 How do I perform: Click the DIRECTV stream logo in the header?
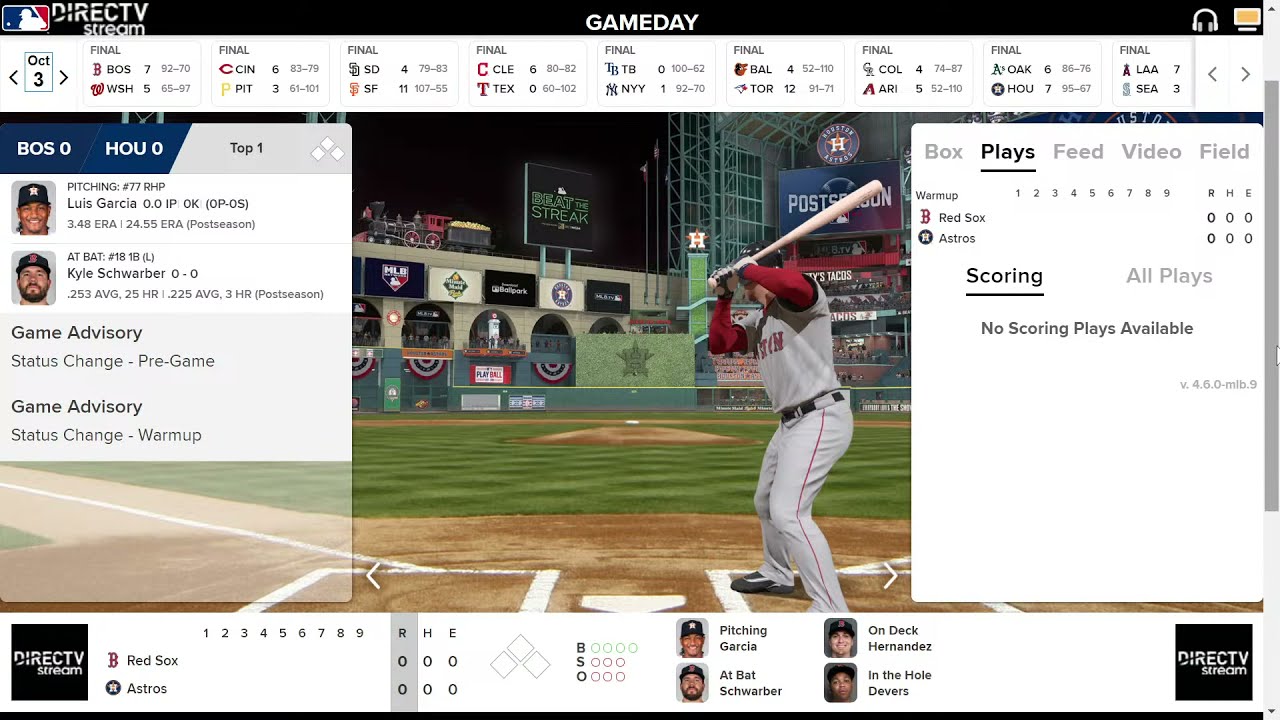pos(100,18)
